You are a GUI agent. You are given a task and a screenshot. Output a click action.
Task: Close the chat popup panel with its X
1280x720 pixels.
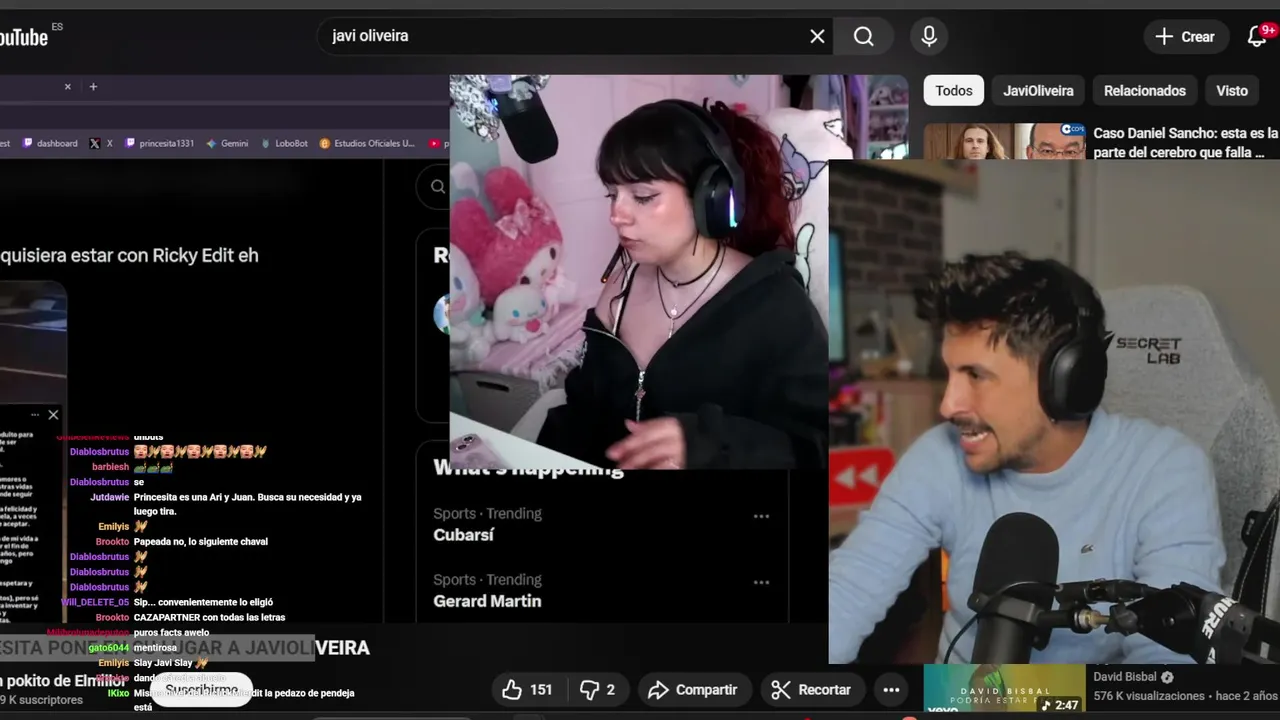click(x=53, y=415)
